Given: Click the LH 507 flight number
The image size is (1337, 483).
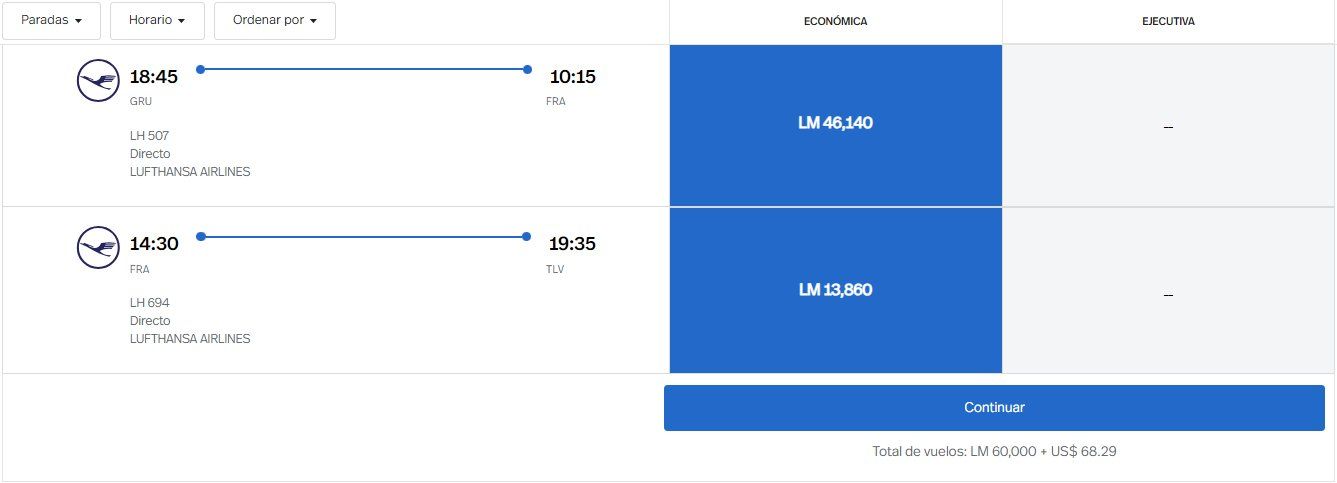Looking at the screenshot, I should tap(149, 135).
